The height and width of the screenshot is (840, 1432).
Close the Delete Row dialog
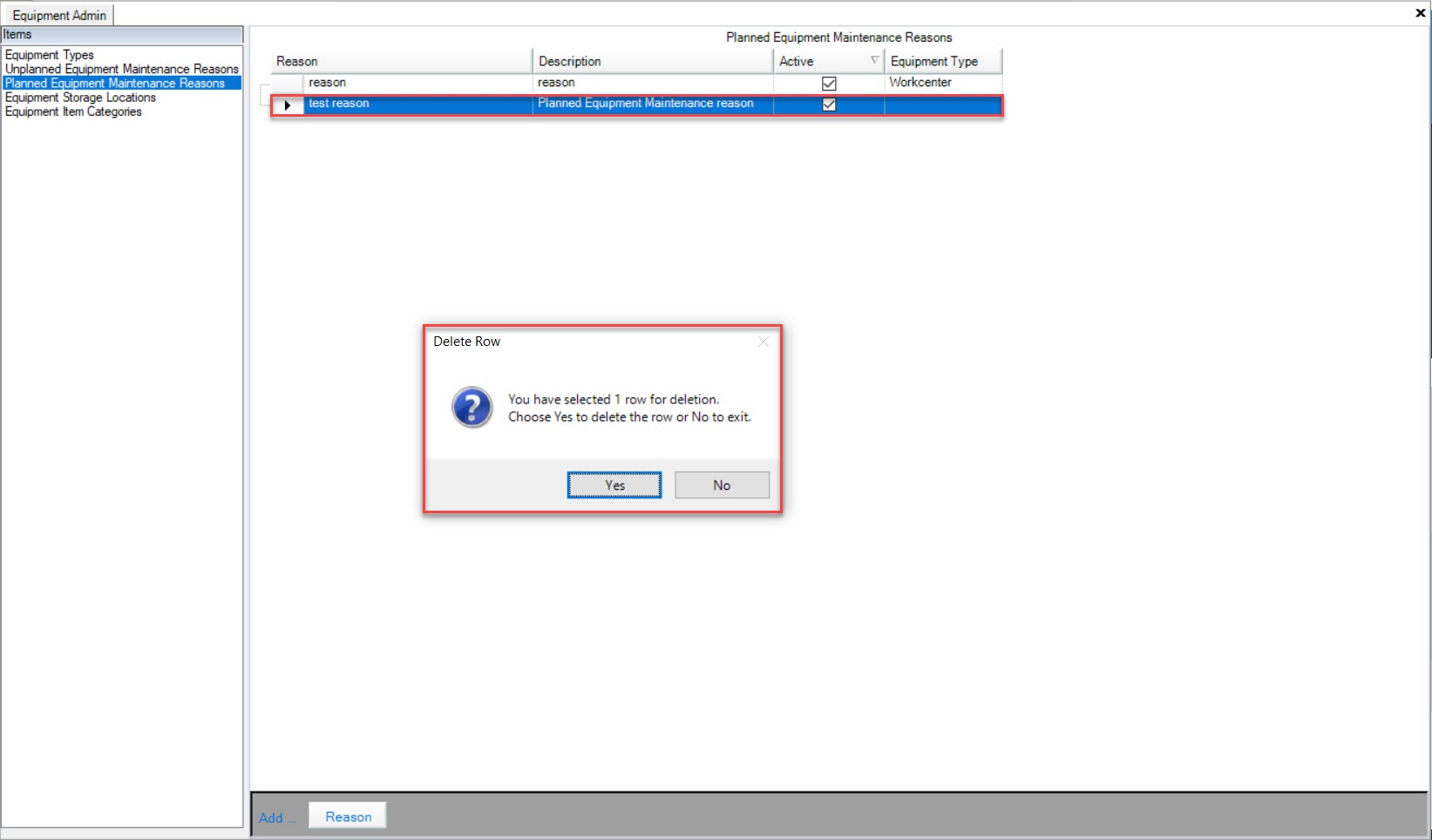pyautogui.click(x=764, y=342)
